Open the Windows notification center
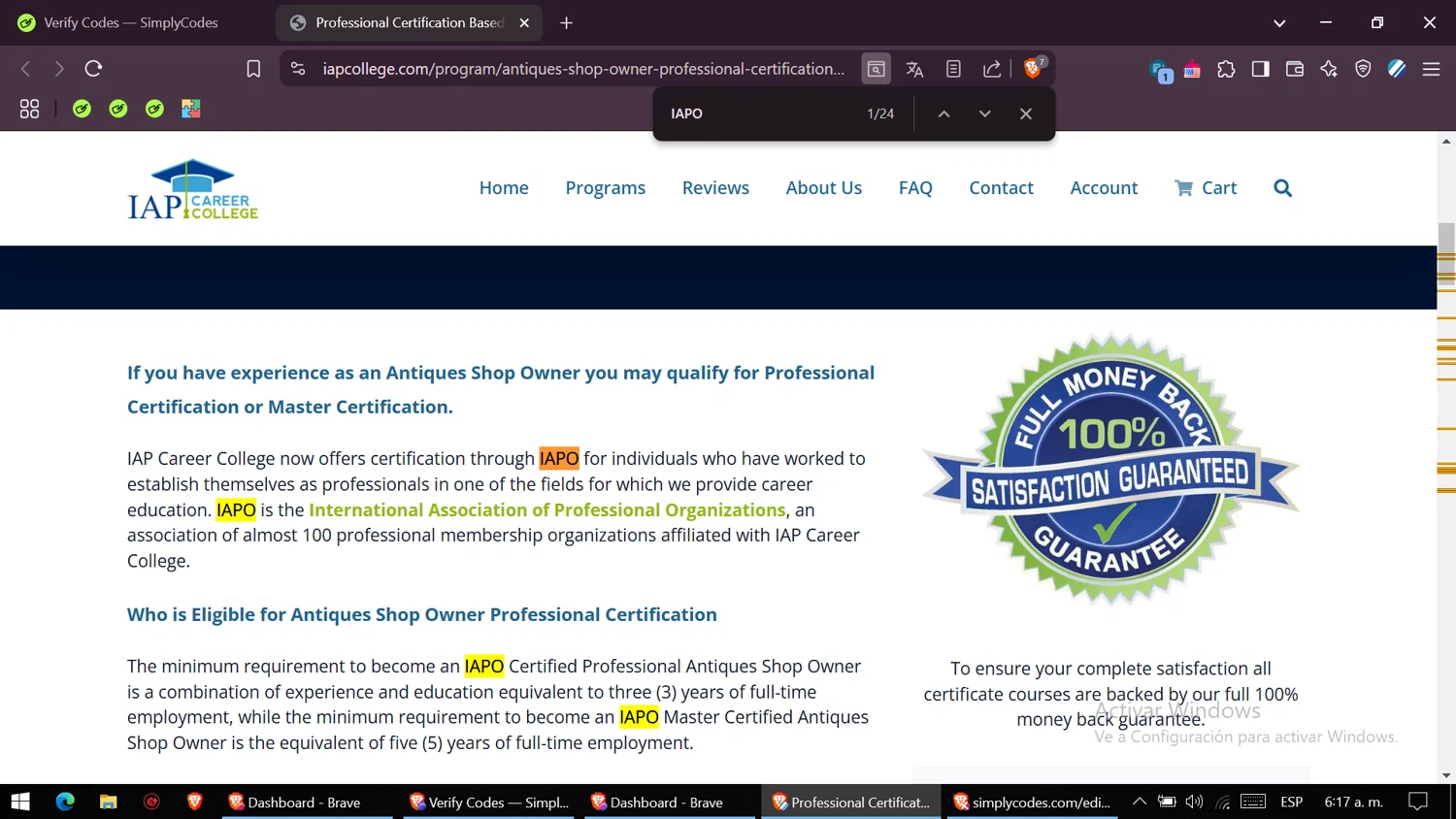 click(x=1418, y=802)
